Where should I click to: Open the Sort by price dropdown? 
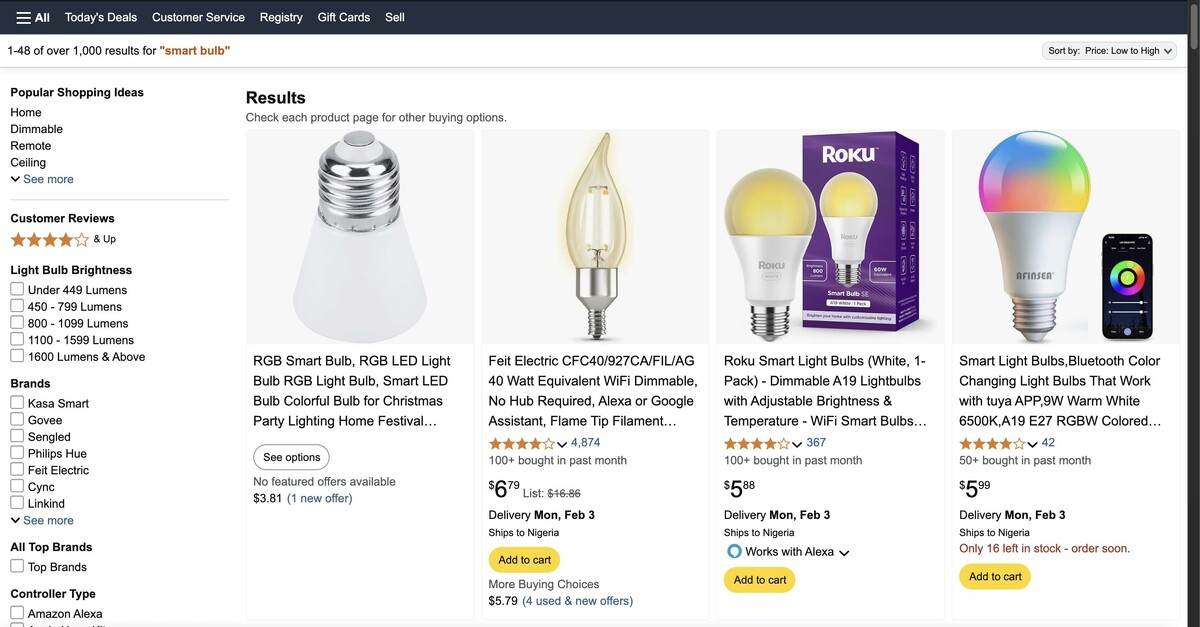[x=1110, y=51]
